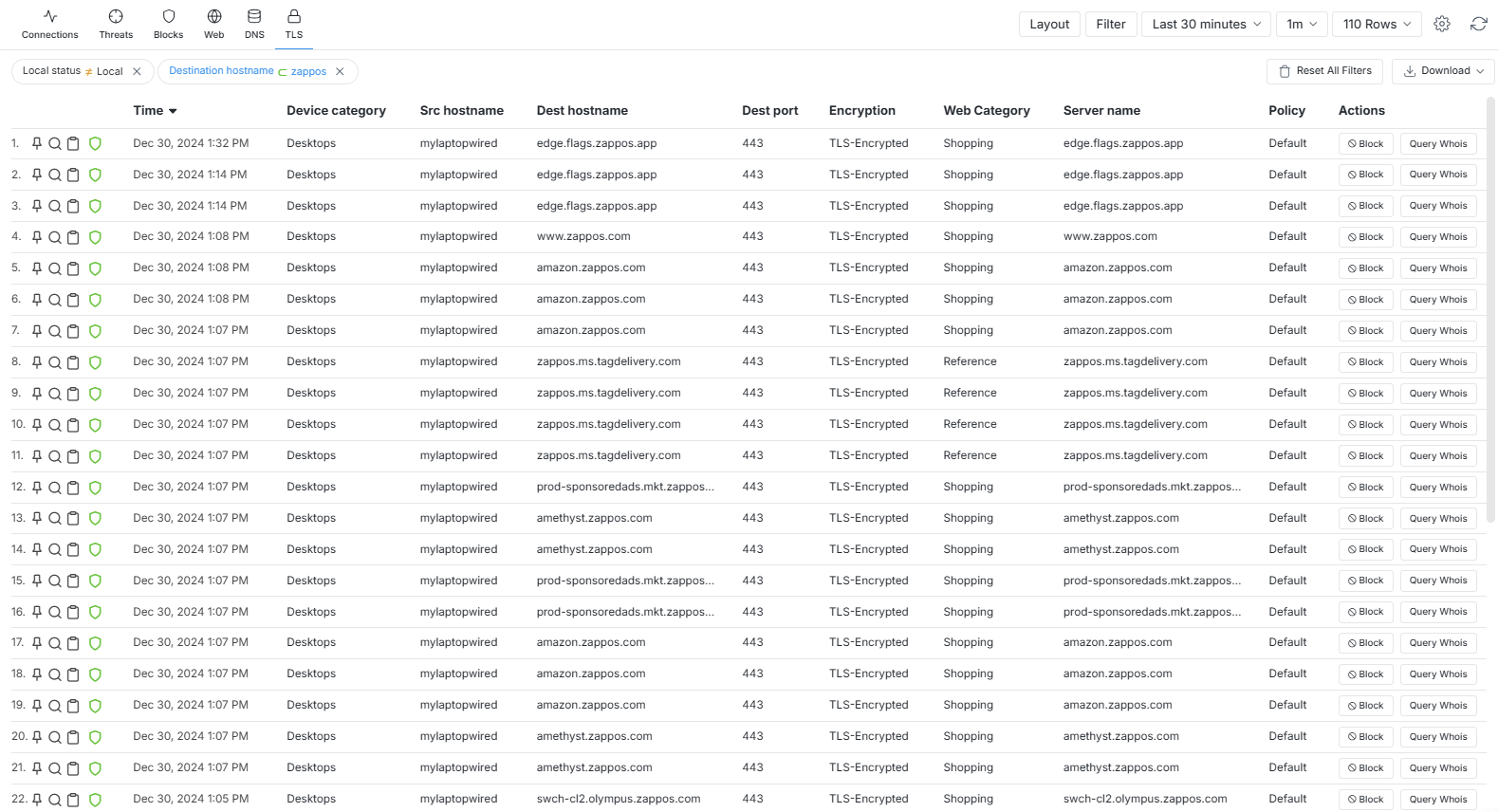Click the magnifier icon in row 9

tap(55, 394)
